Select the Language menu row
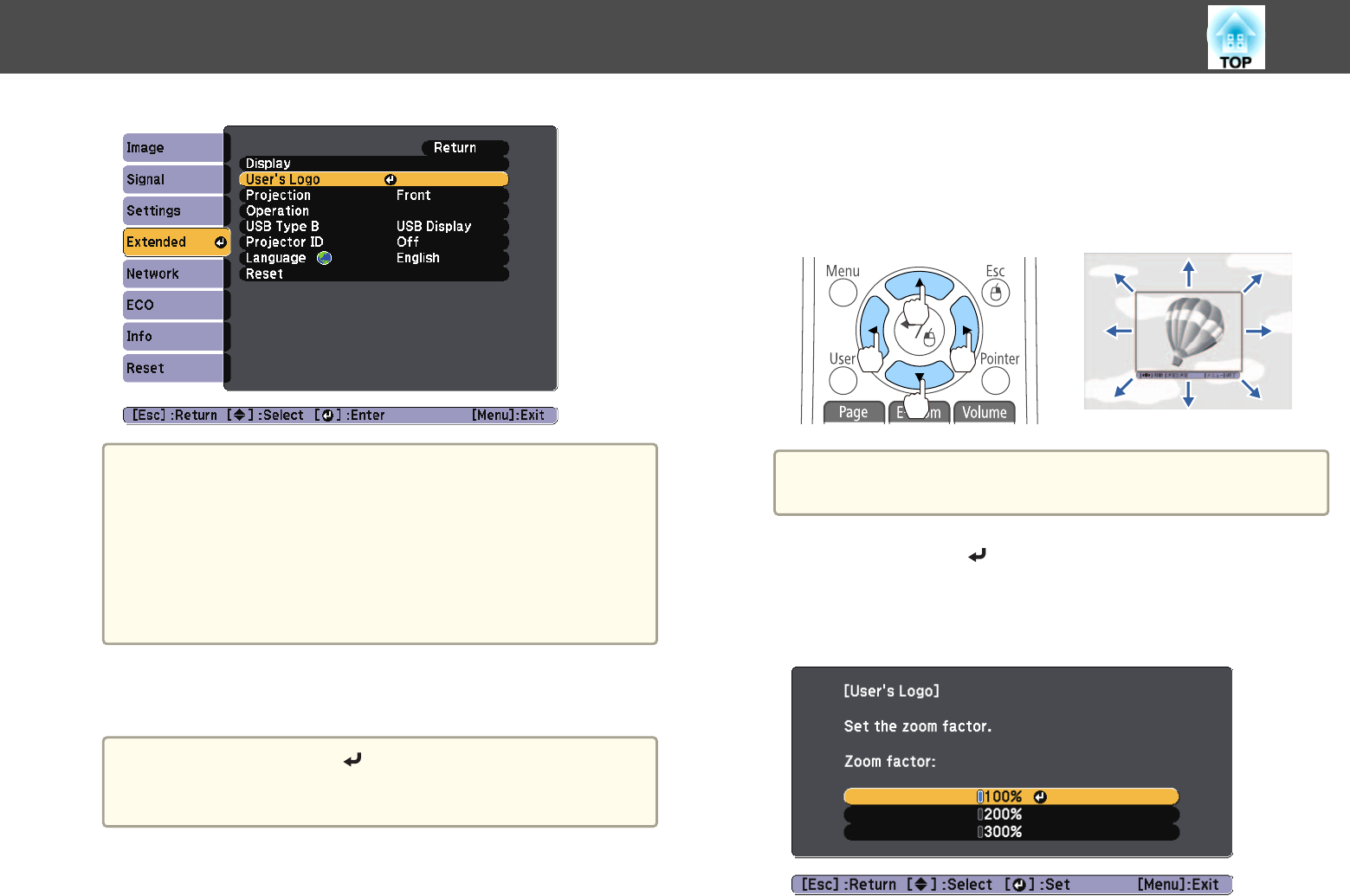 [373, 258]
